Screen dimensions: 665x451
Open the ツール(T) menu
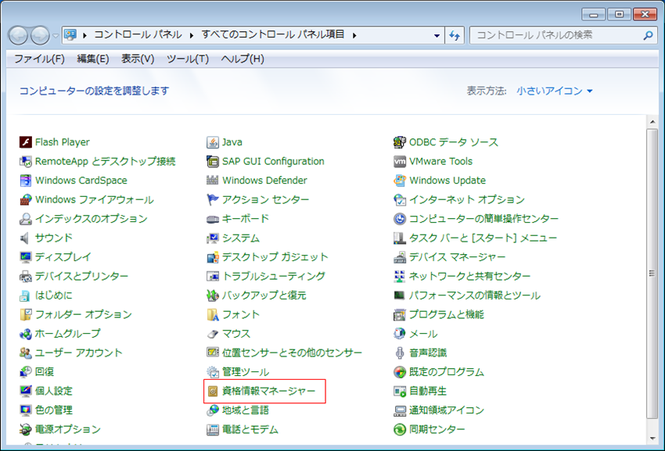[188, 59]
